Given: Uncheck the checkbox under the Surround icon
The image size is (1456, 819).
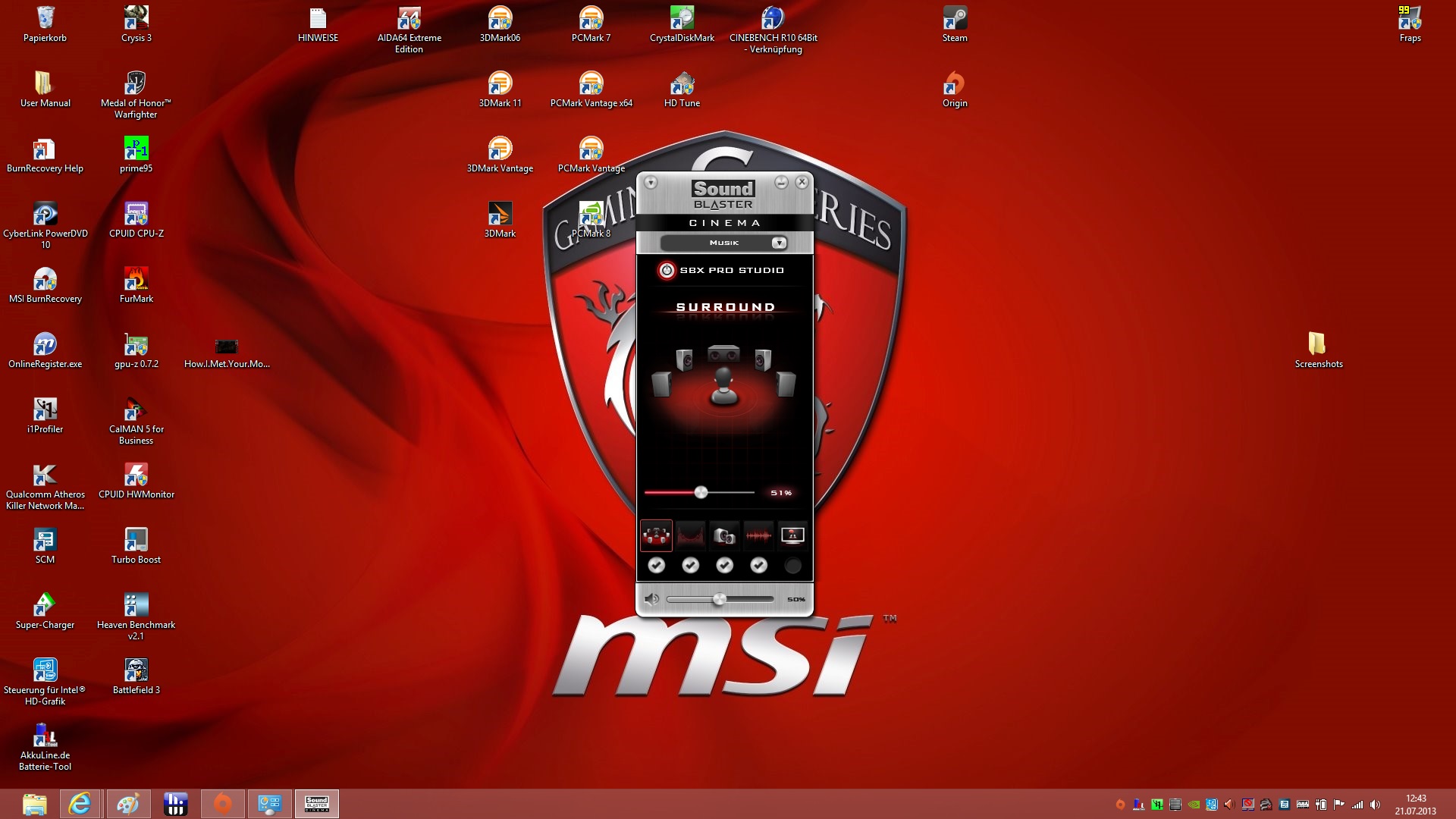Looking at the screenshot, I should click(657, 565).
